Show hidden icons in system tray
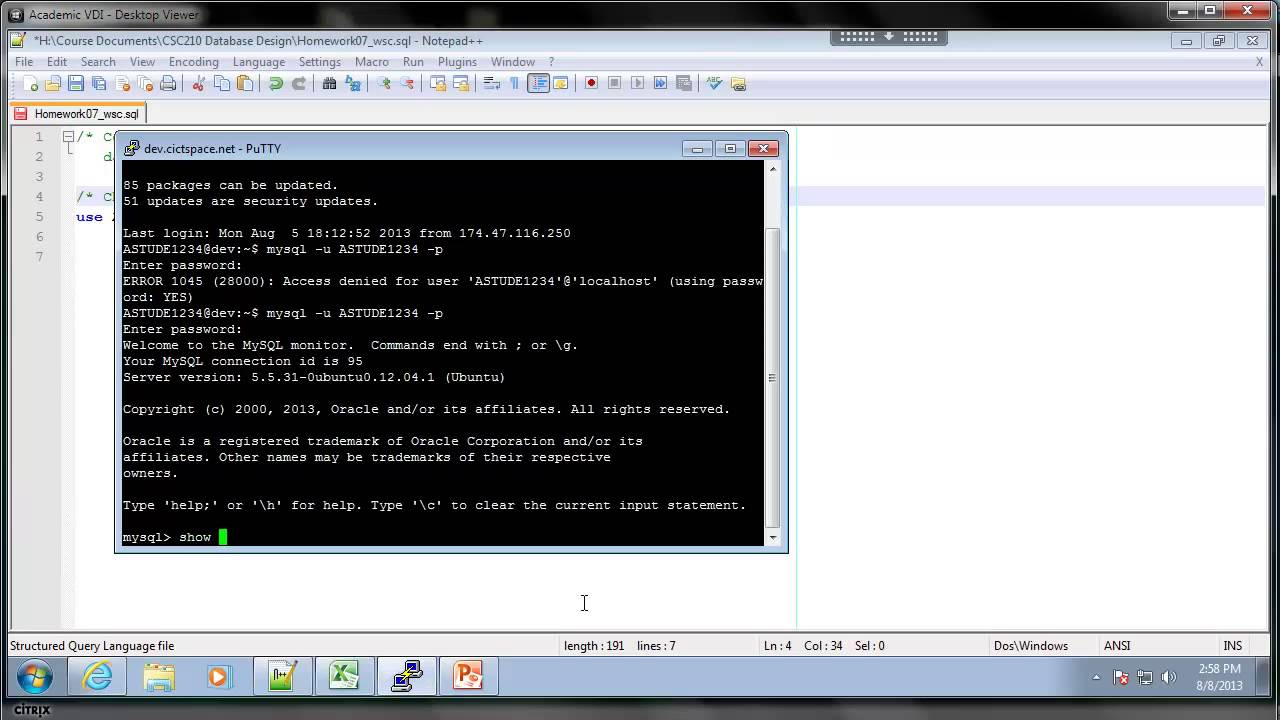 [1097, 677]
